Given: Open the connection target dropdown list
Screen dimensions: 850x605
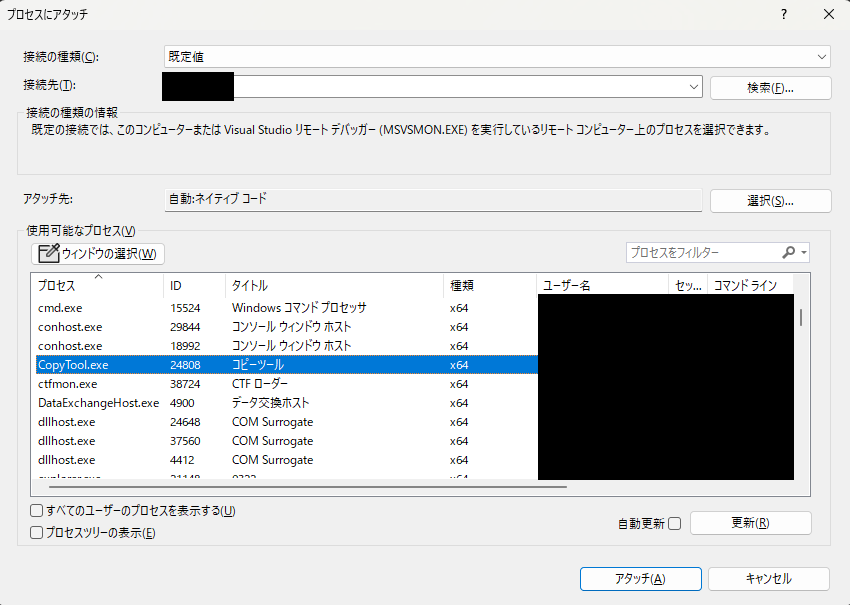Looking at the screenshot, I should (x=694, y=87).
